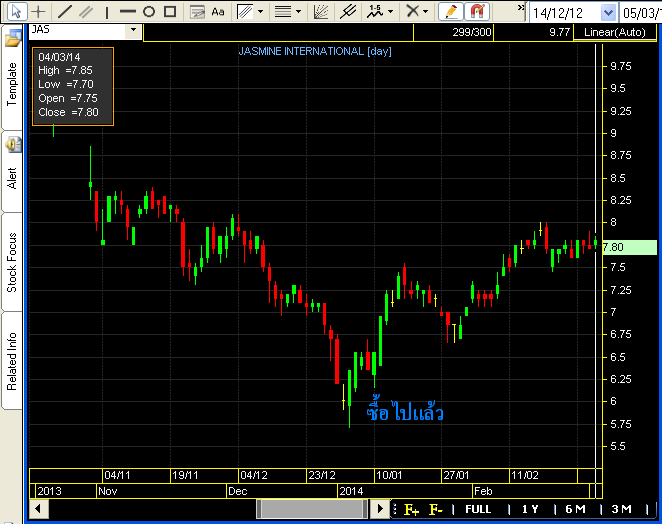Toggle the pencil drawing mode button
Image resolution: width=662 pixels, height=524 pixels.
click(x=451, y=11)
